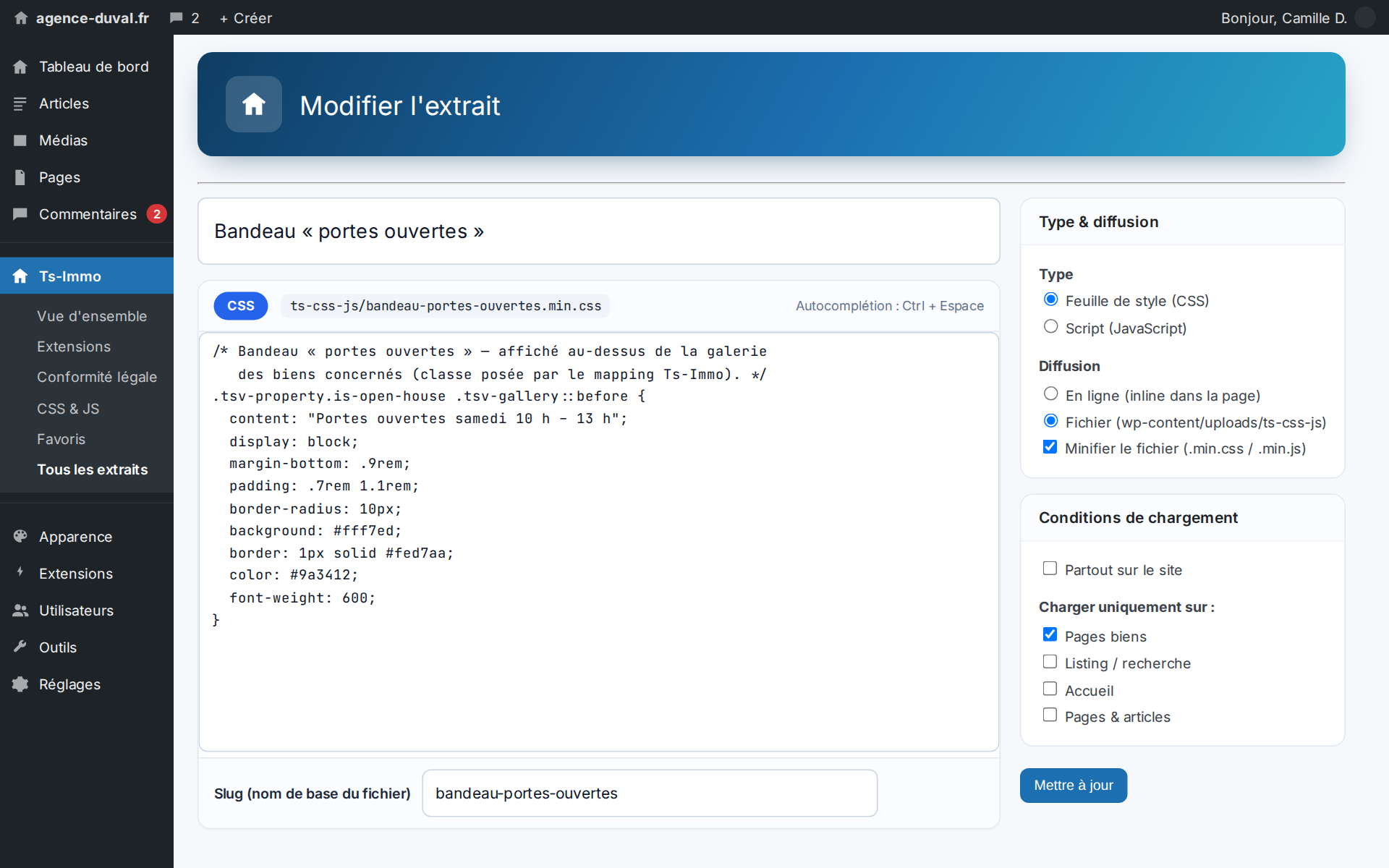Enable Partout sur le site checkbox

(1050, 569)
